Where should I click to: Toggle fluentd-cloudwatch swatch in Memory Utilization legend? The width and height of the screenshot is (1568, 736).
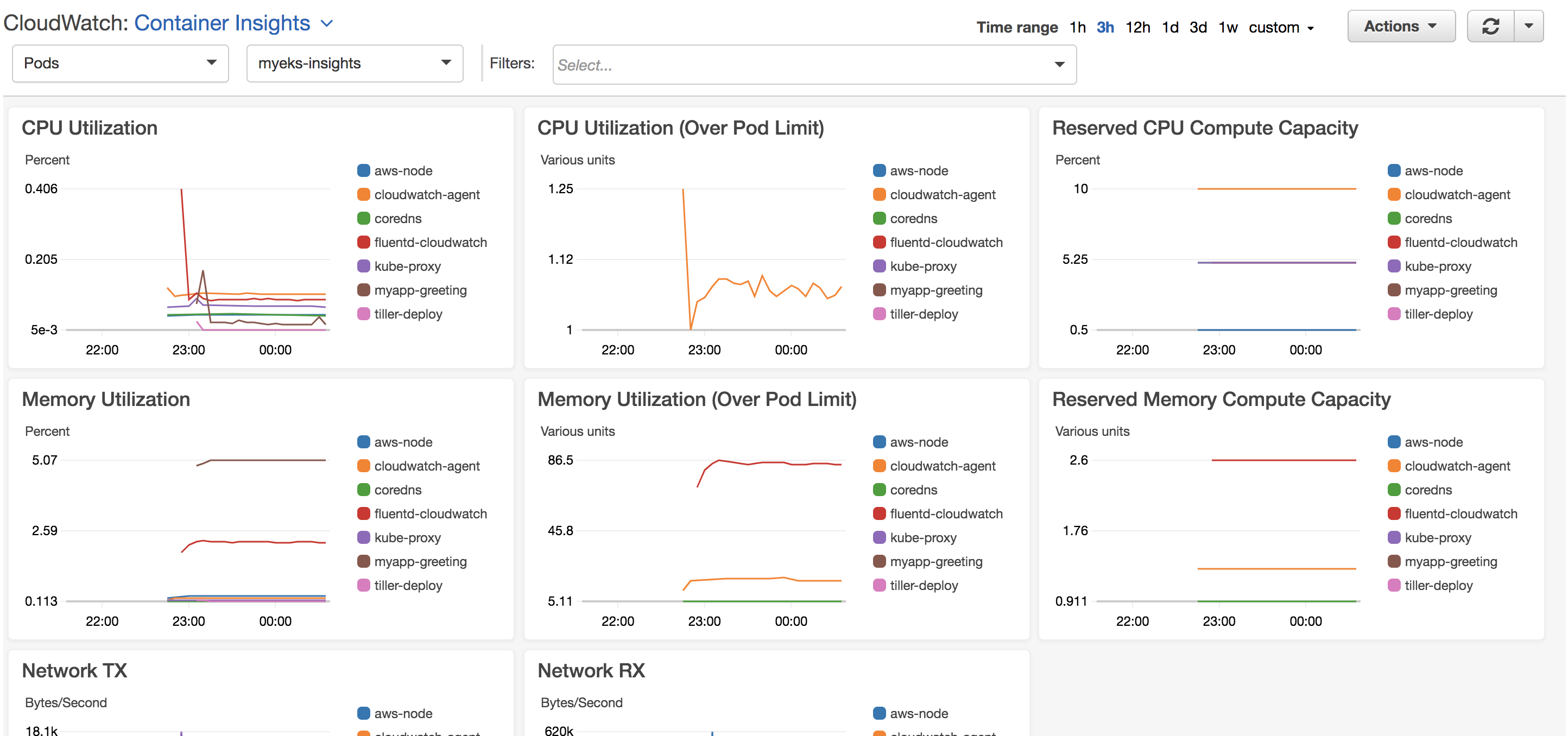(363, 513)
